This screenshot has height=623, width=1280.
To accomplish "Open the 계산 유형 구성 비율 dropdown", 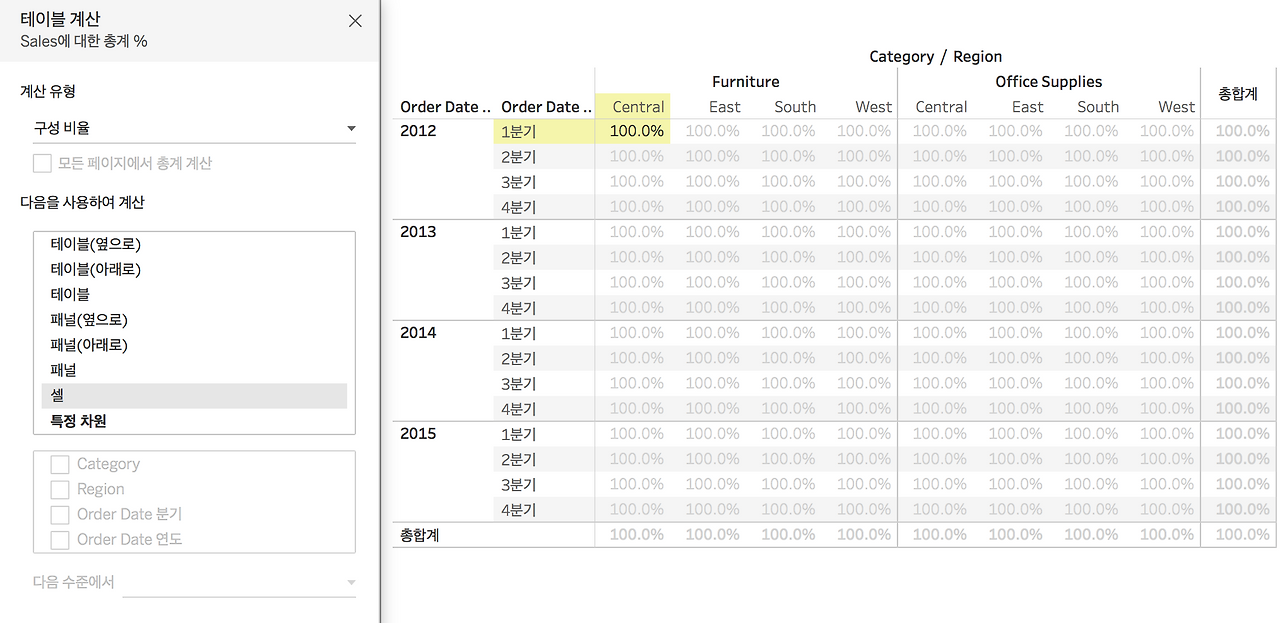I will (x=195, y=128).
